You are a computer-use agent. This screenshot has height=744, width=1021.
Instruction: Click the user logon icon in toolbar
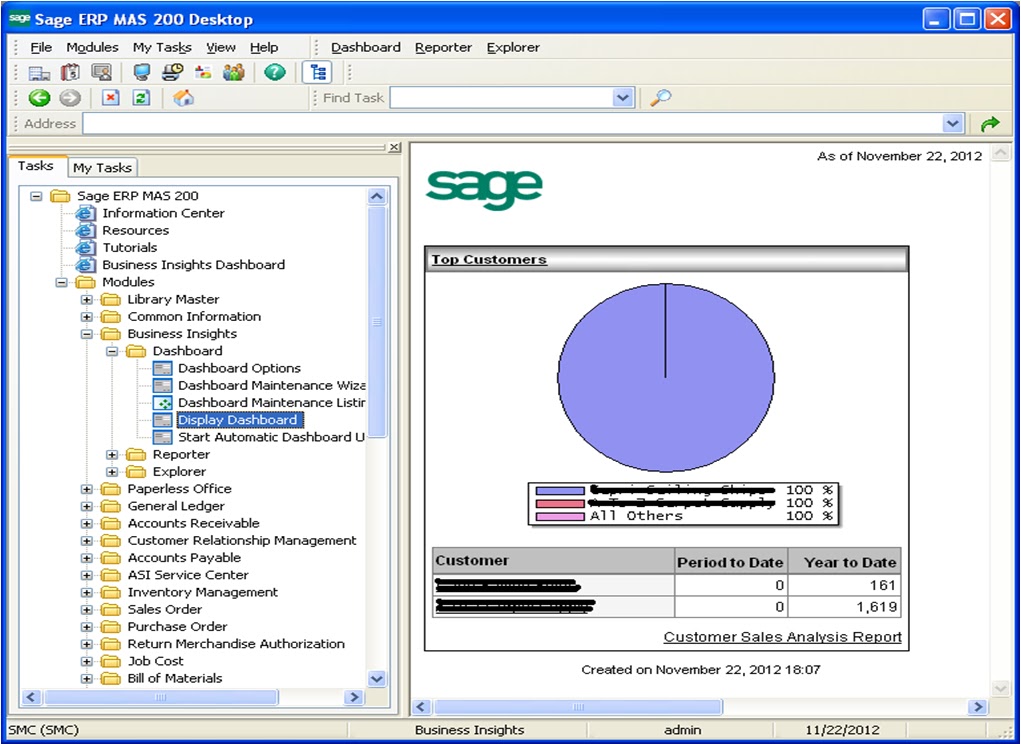click(101, 72)
